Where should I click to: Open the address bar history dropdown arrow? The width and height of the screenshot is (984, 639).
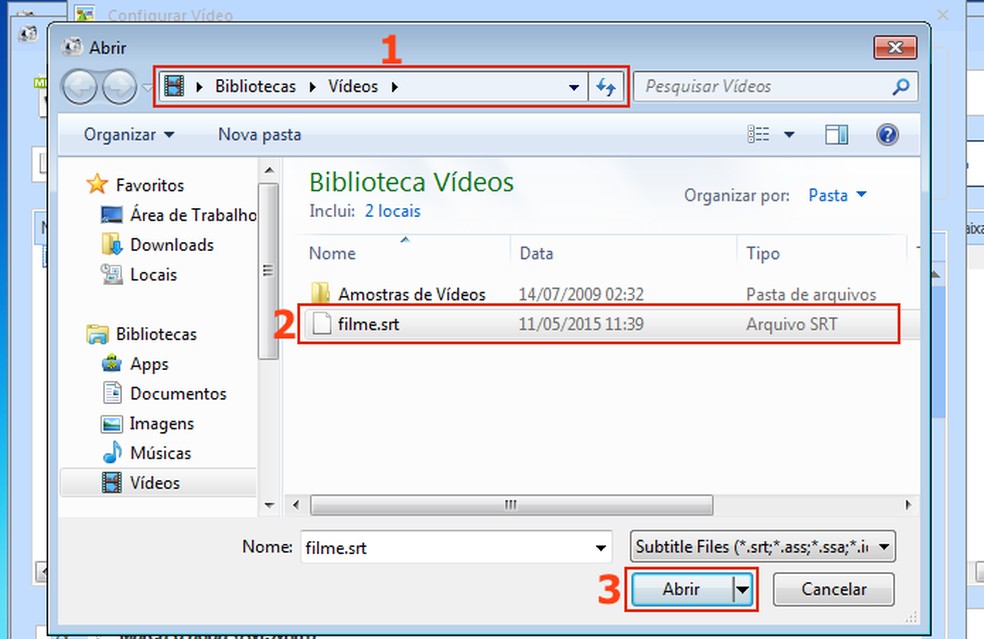[574, 87]
